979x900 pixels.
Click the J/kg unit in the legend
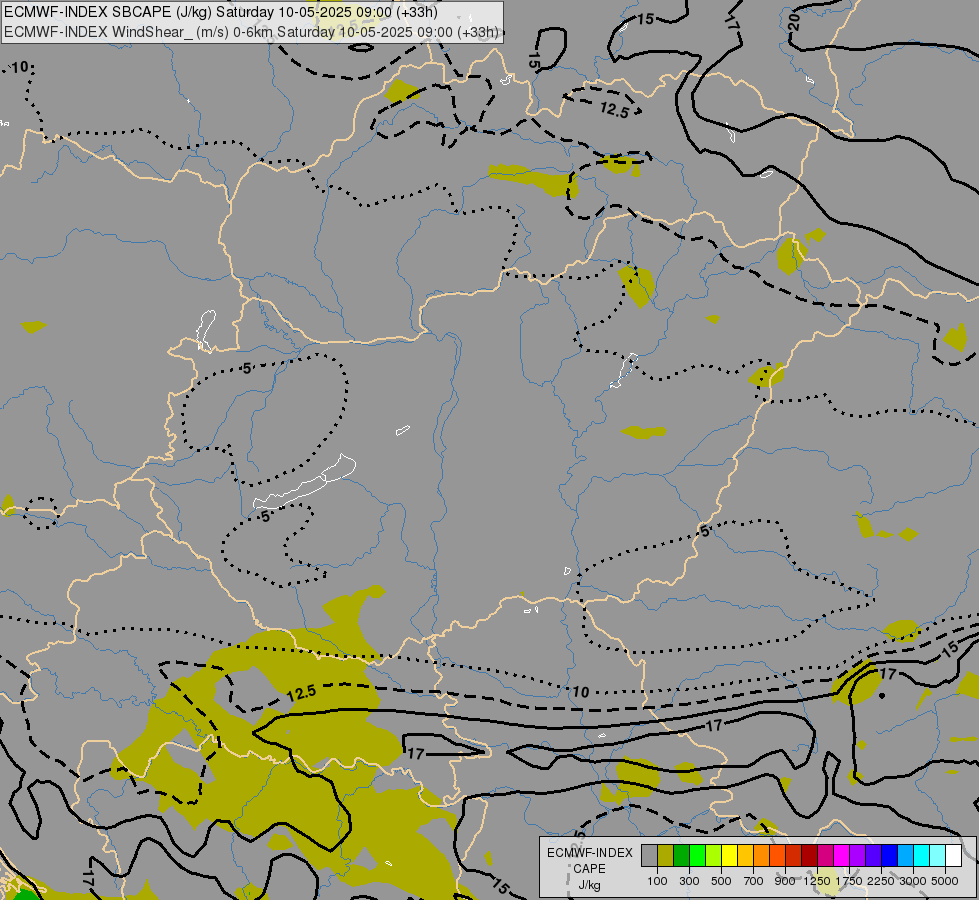[589, 885]
